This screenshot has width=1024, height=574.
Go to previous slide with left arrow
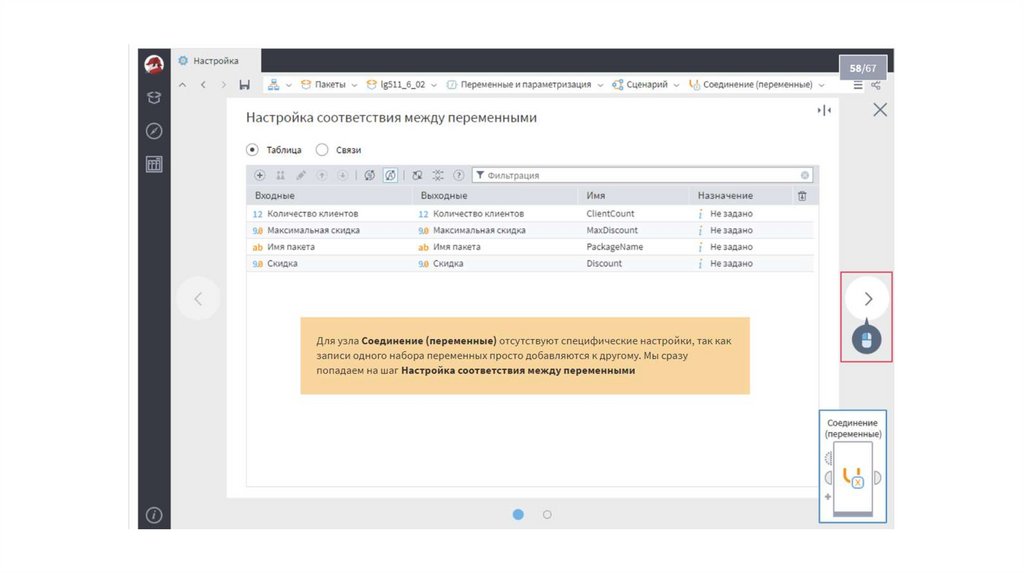coord(198,298)
